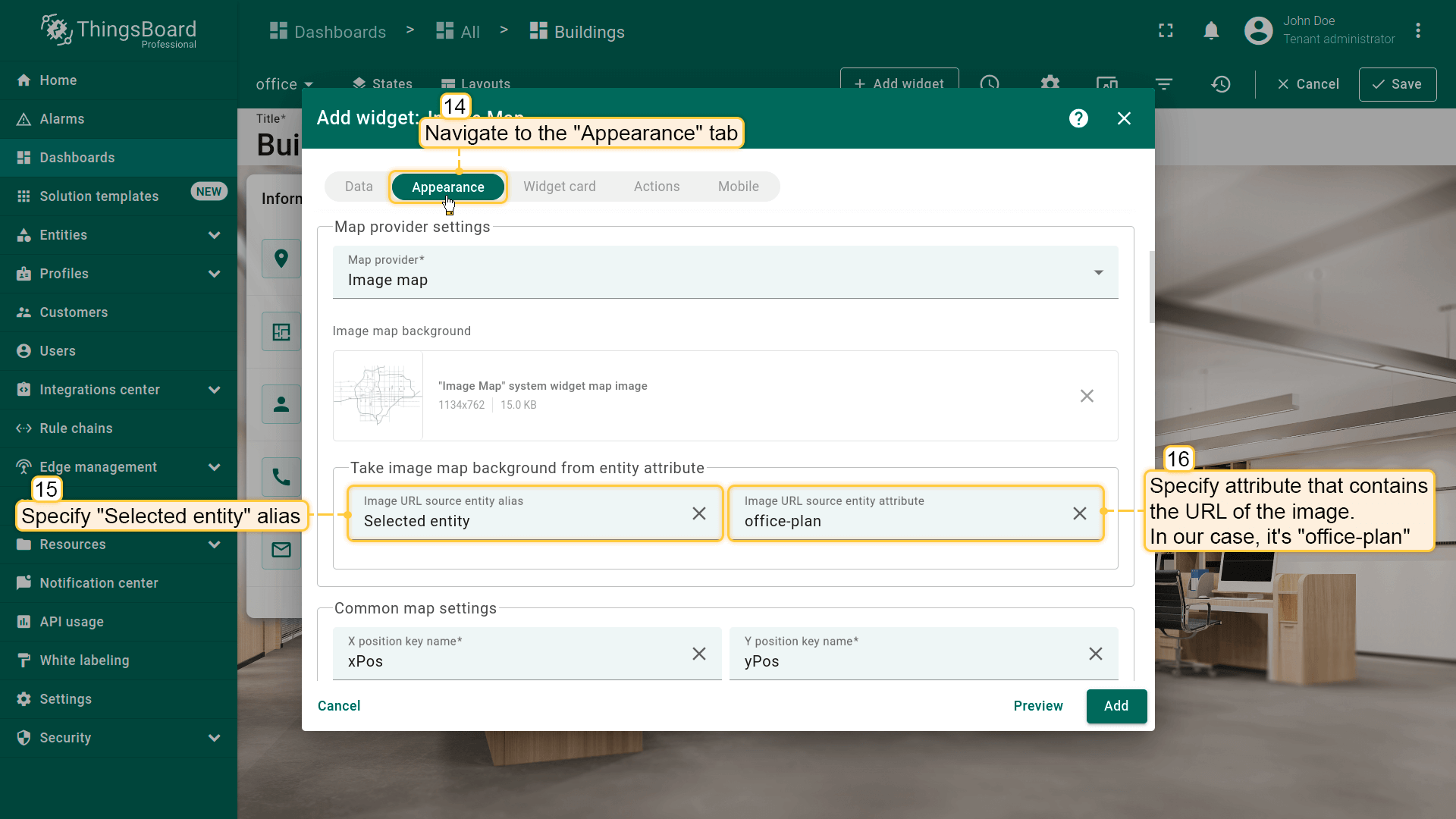Switch to the Data tab
This screenshot has height=819, width=1456.
359,187
